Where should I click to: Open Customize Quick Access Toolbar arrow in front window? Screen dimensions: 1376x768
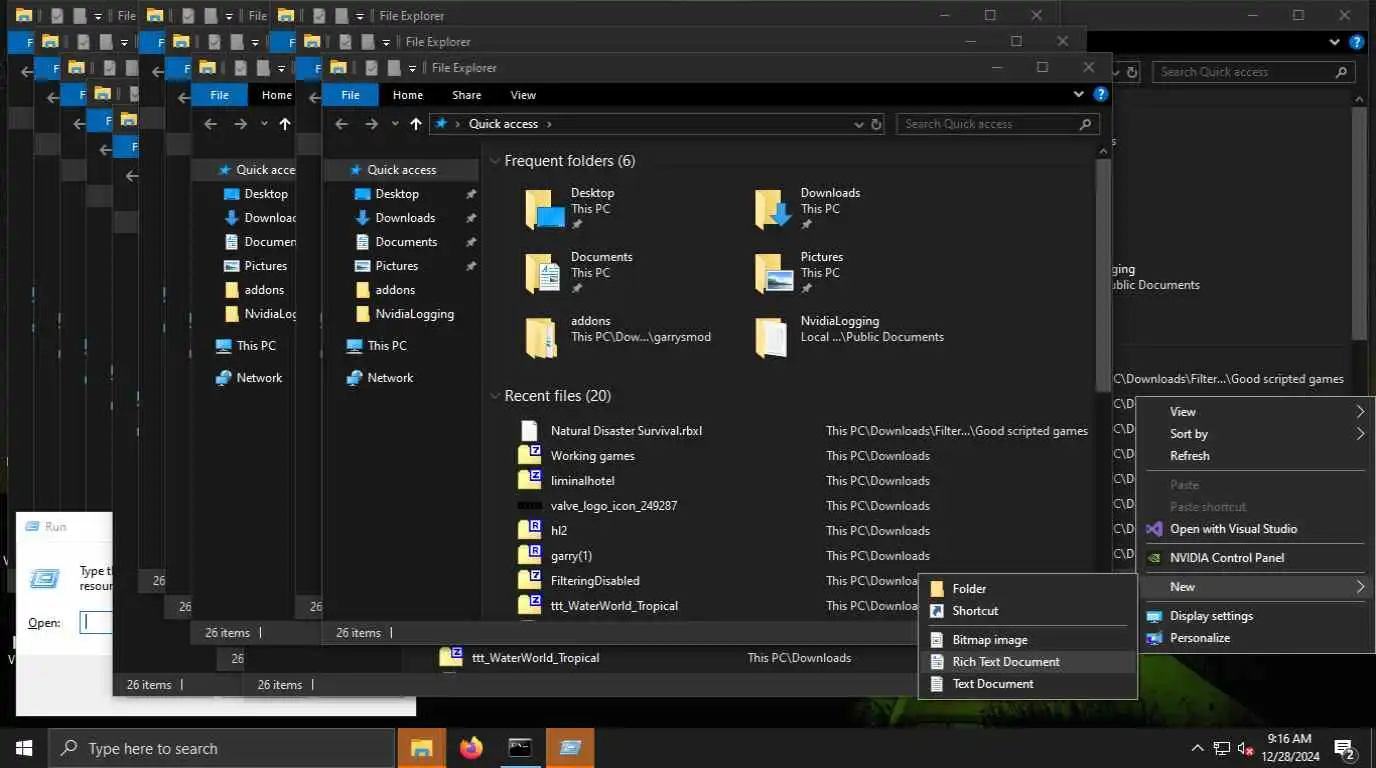pos(413,69)
